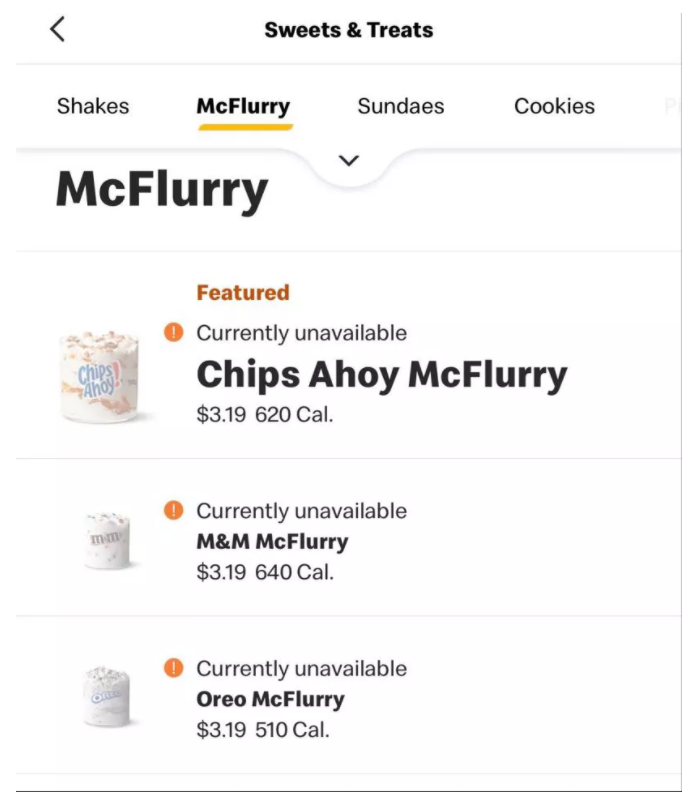Image resolution: width=695 pixels, height=797 pixels.
Task: Open the Cookies tab
Action: pyautogui.click(x=554, y=106)
